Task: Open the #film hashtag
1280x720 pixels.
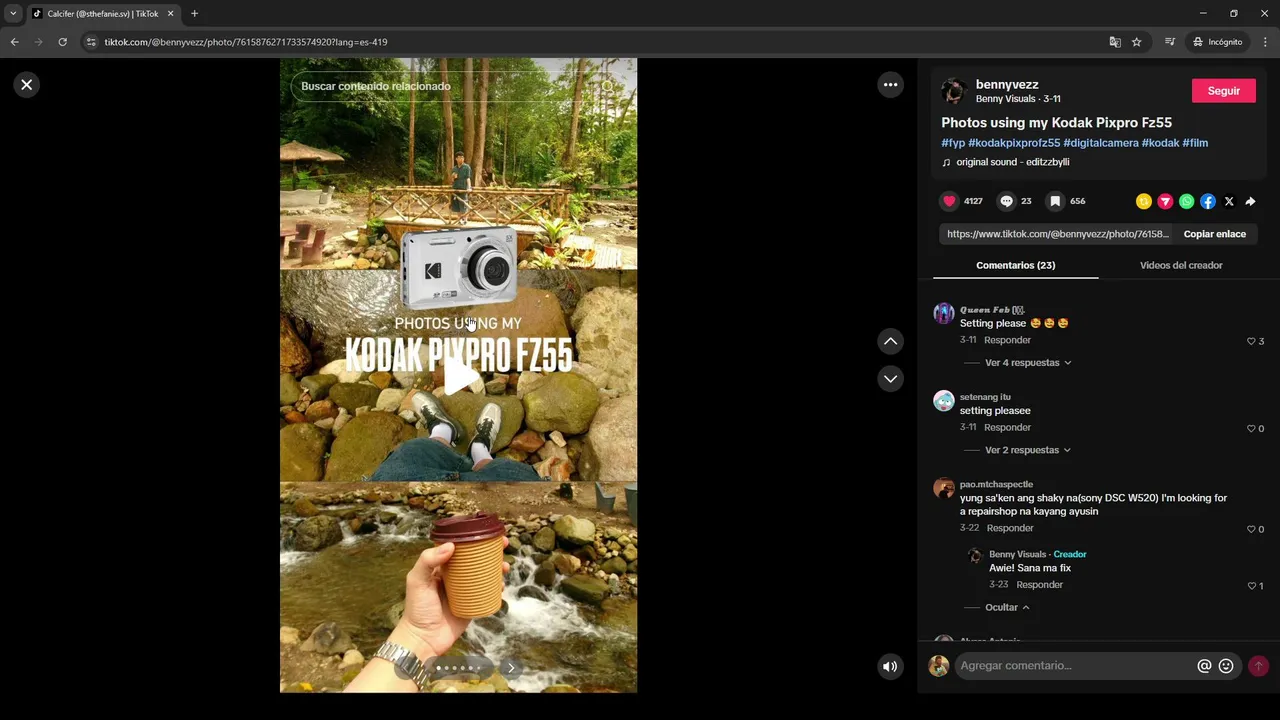Action: [1195, 143]
